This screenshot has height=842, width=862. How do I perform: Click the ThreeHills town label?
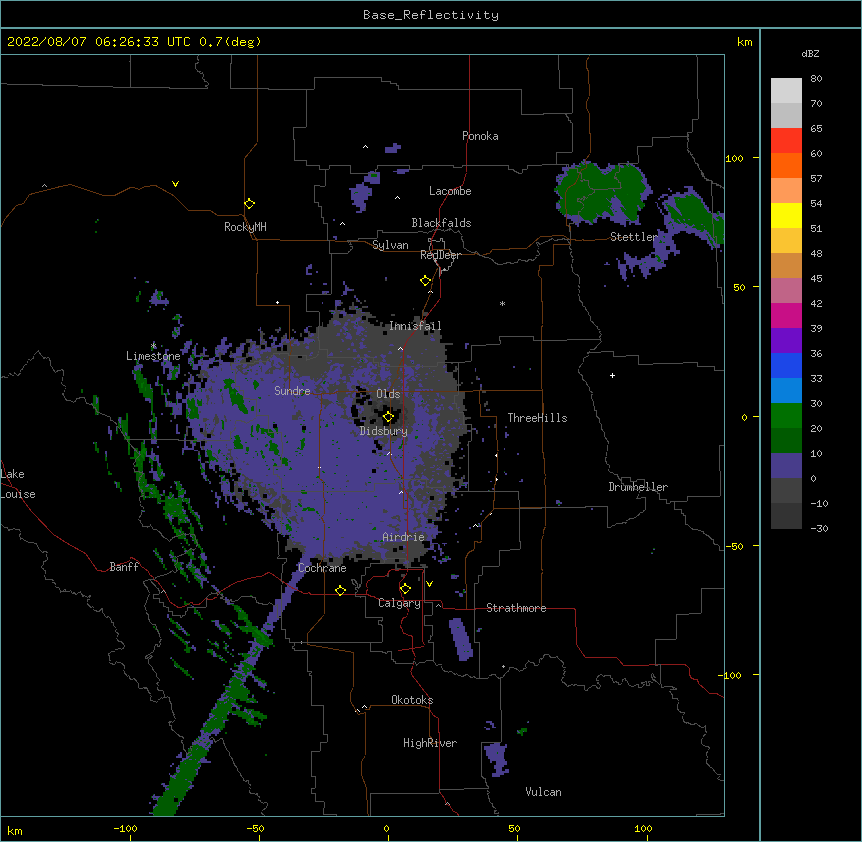(537, 418)
